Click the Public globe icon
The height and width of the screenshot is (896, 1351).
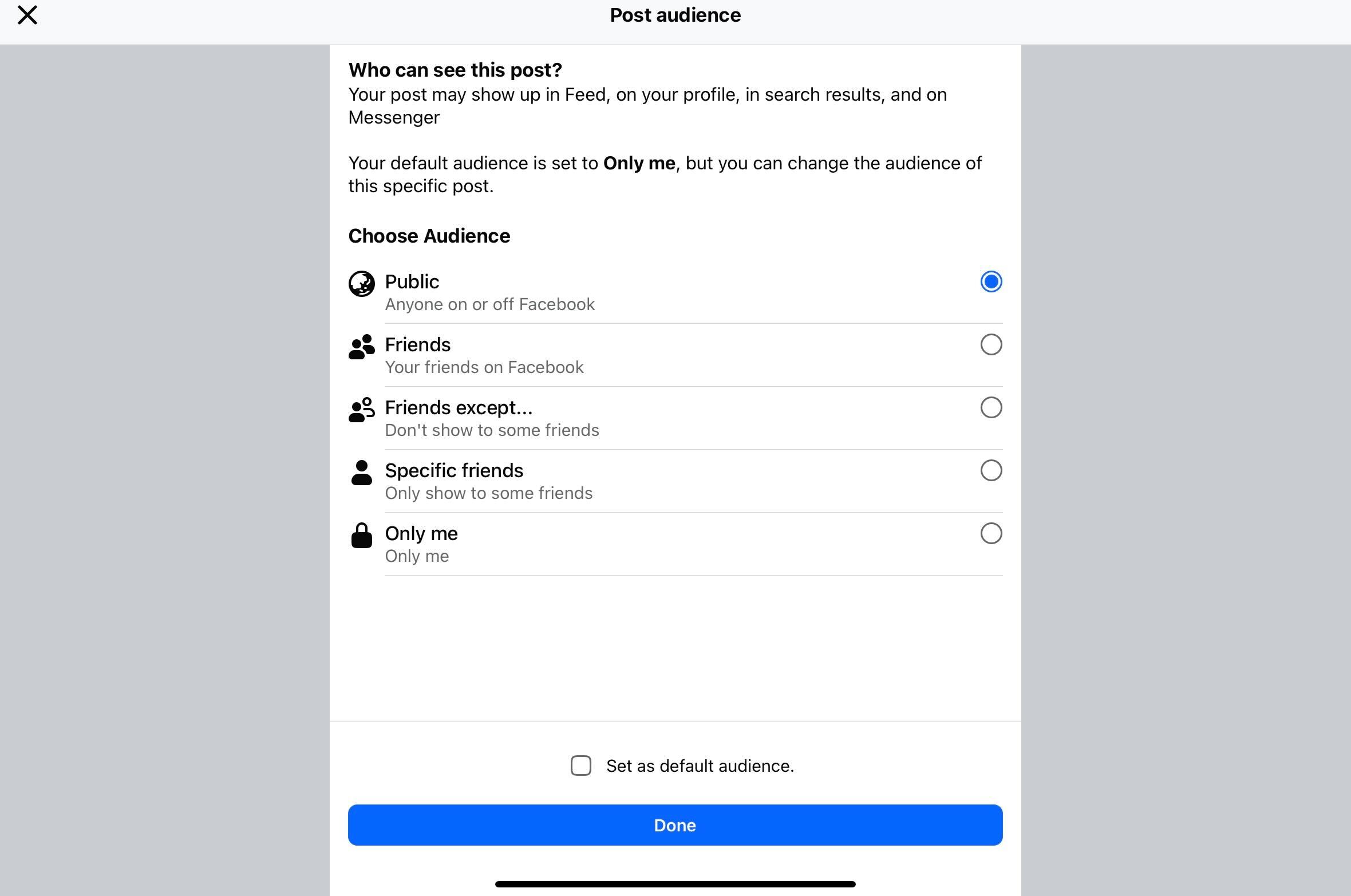(x=362, y=283)
